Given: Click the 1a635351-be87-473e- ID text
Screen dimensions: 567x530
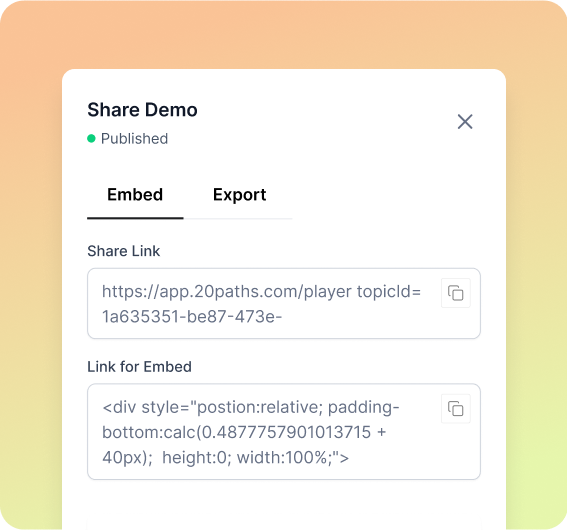Looking at the screenshot, I should click(x=192, y=317).
